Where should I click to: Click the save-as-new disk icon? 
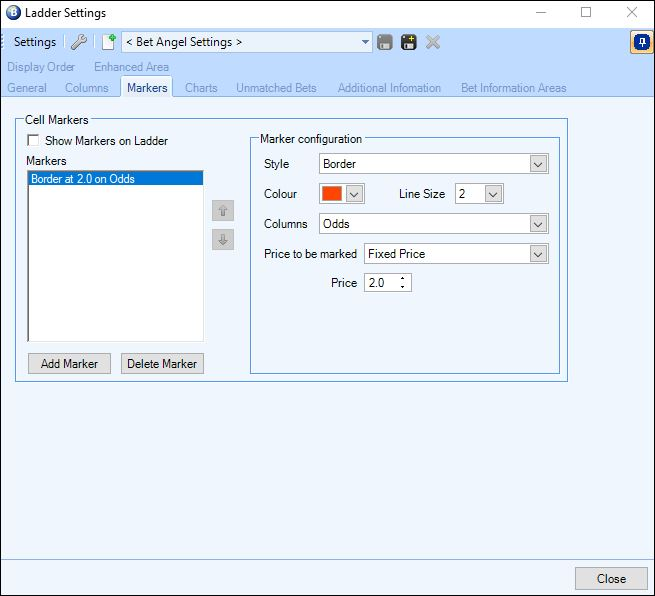(409, 42)
